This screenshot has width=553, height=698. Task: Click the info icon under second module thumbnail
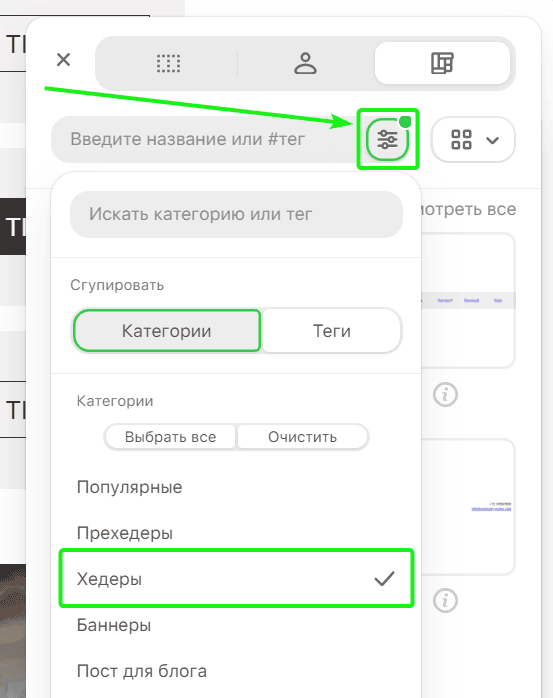[445, 601]
